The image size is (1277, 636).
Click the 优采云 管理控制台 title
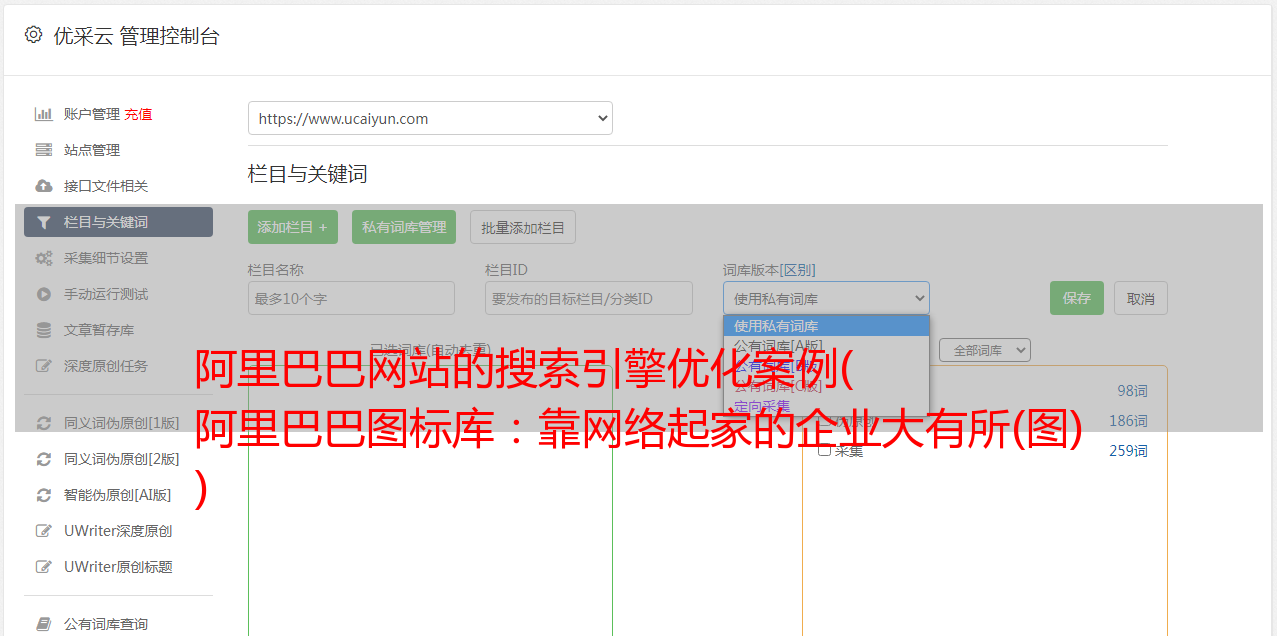pos(136,36)
